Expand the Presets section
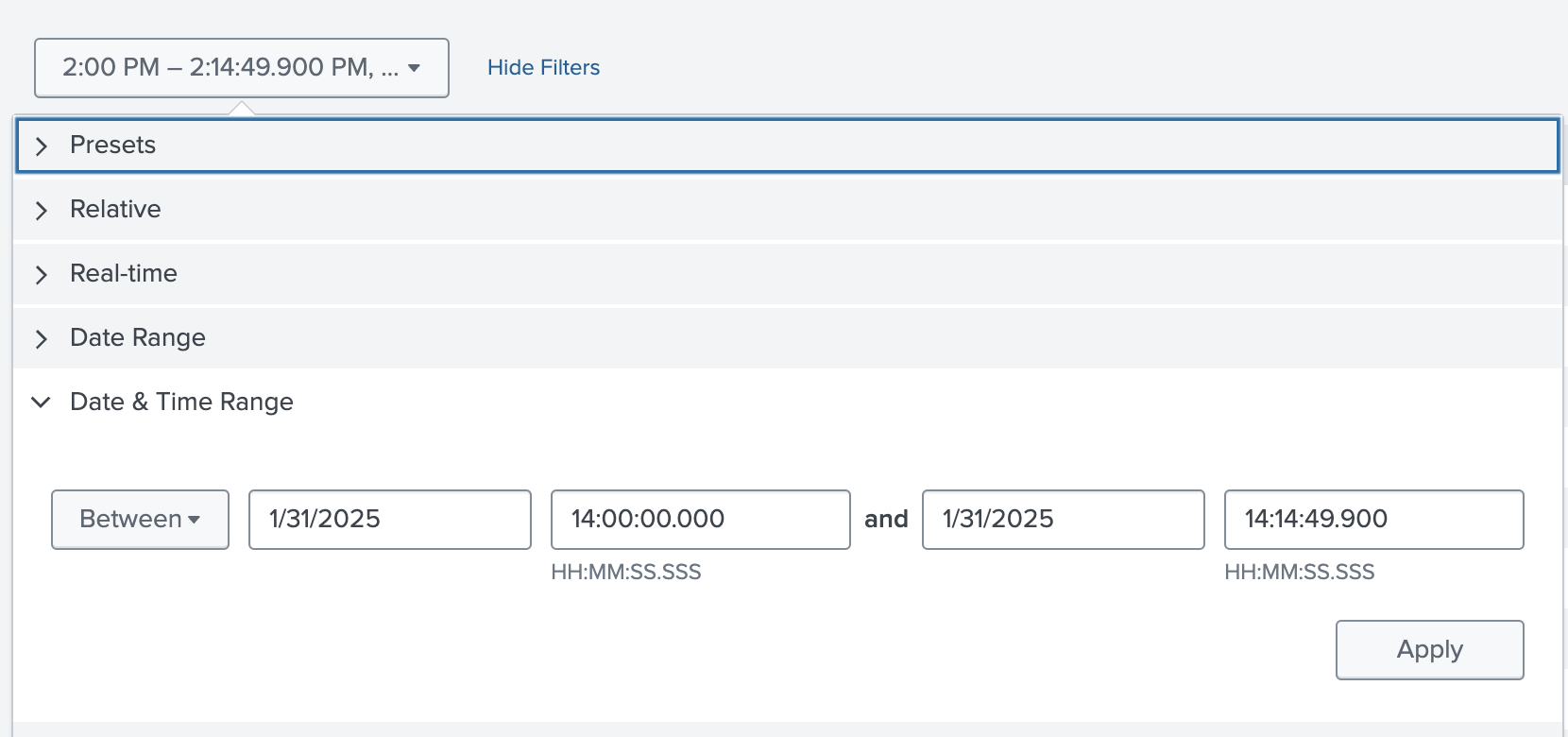 (x=113, y=145)
